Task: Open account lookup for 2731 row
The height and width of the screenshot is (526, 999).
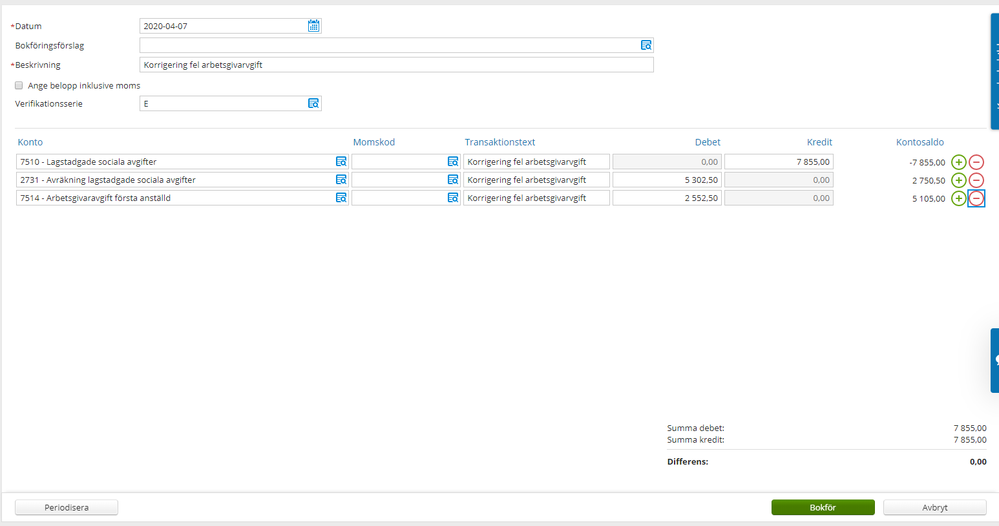Action: coord(340,180)
